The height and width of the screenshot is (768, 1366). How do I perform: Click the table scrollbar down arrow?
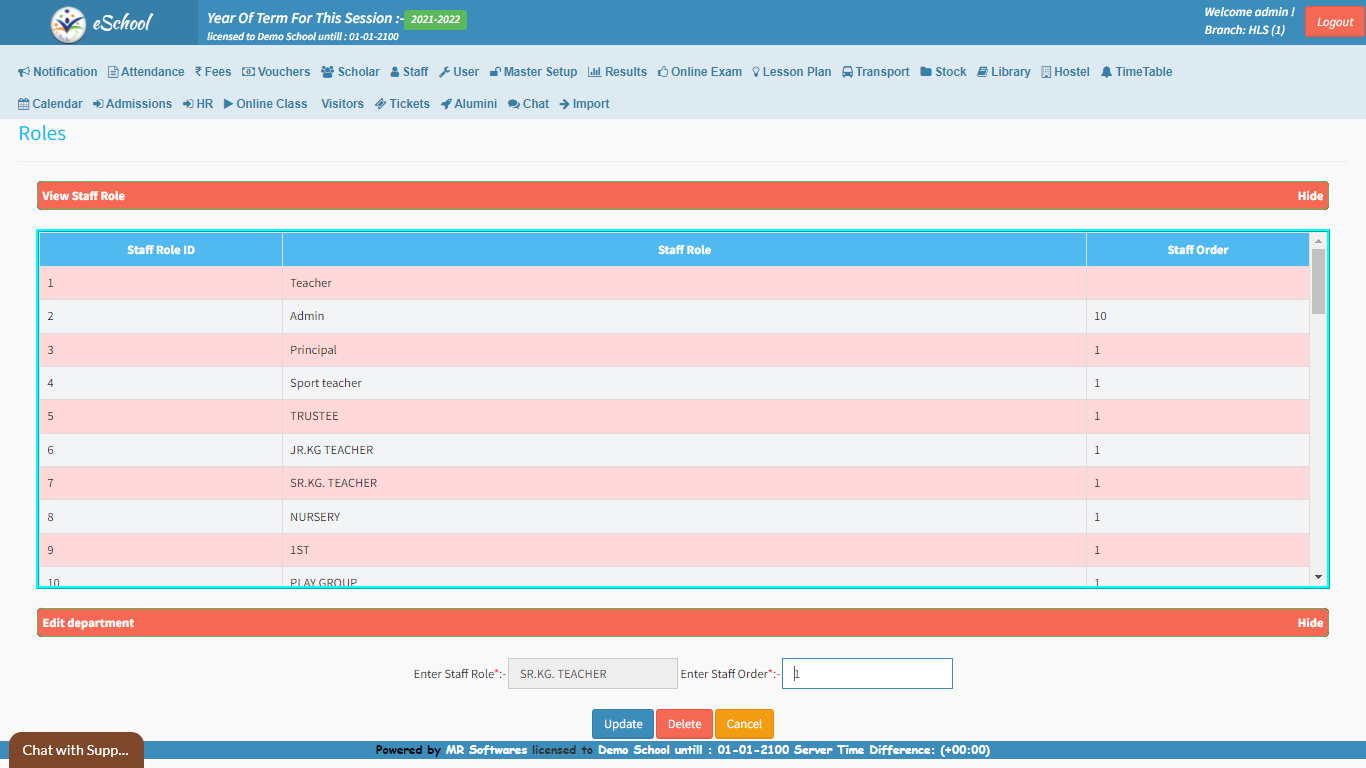[x=1318, y=577]
